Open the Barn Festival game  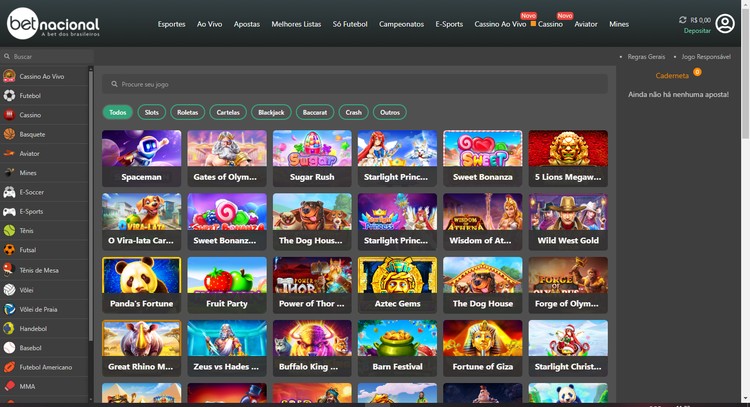397,348
